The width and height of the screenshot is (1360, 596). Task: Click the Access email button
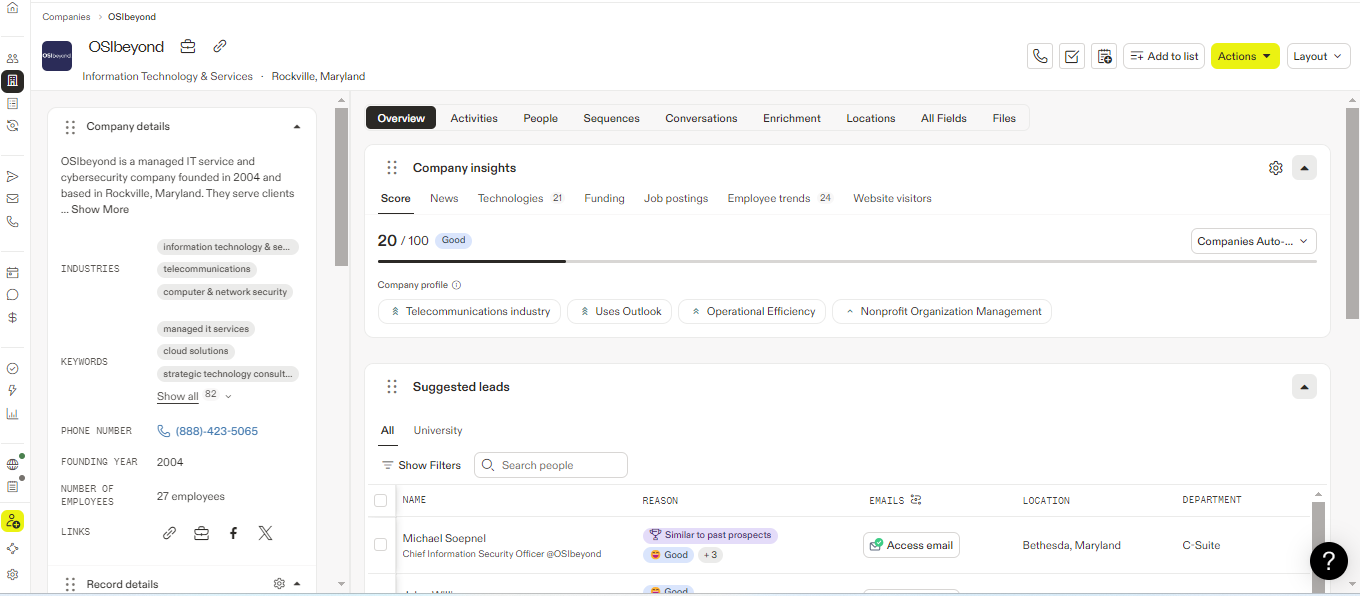pyautogui.click(x=911, y=545)
